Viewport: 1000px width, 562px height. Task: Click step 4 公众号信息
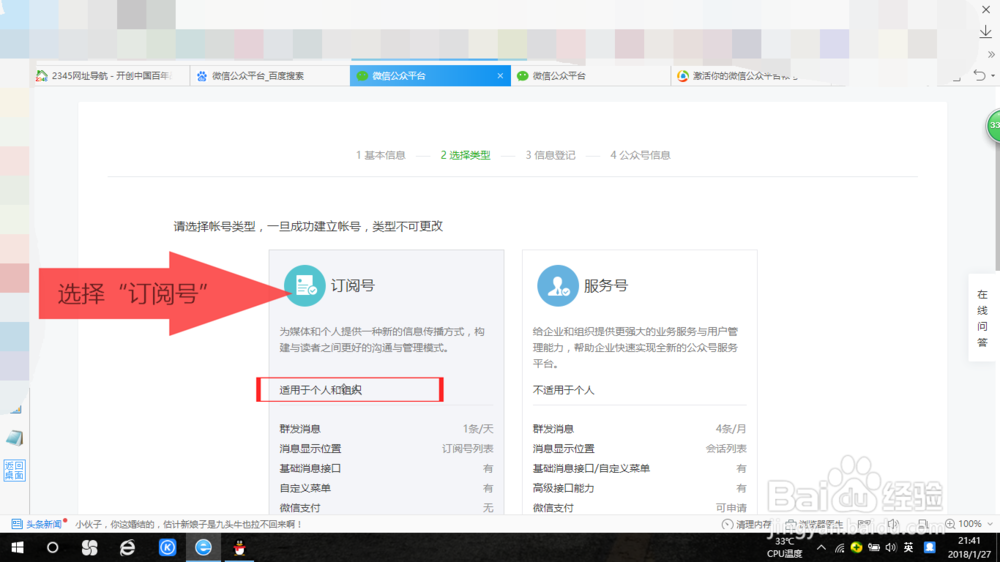(x=640, y=155)
